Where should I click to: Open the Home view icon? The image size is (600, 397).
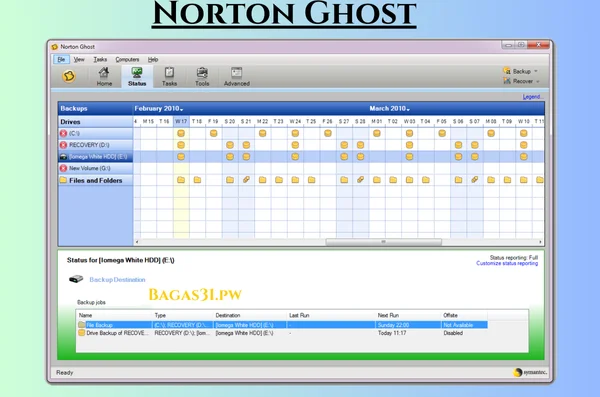pyautogui.click(x=104, y=76)
